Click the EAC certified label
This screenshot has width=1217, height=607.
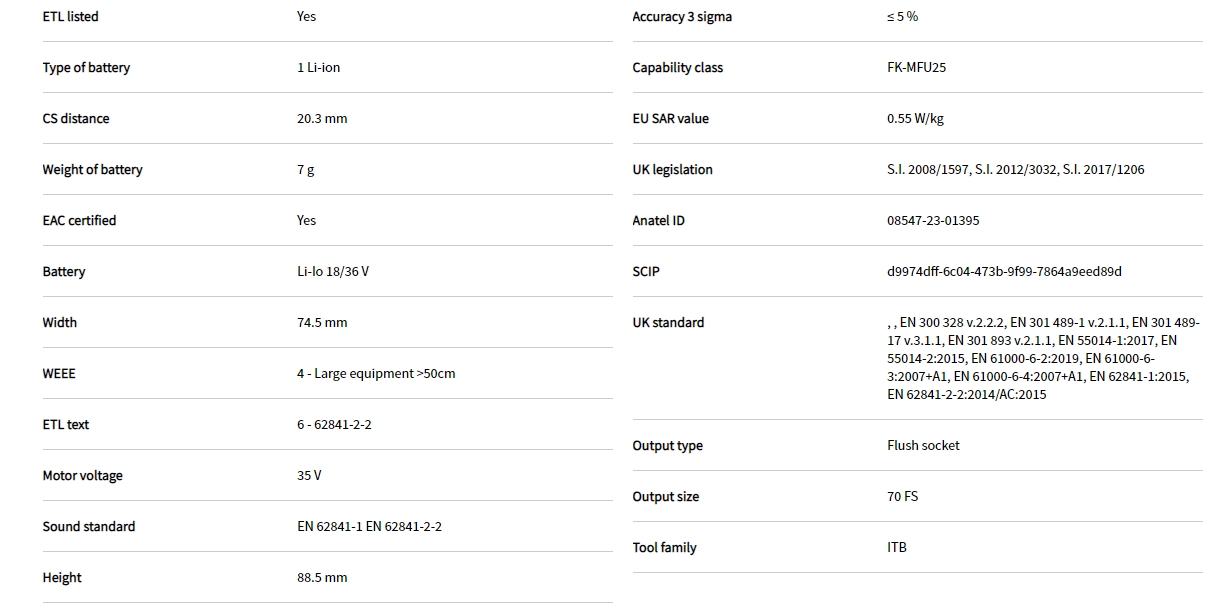click(79, 221)
